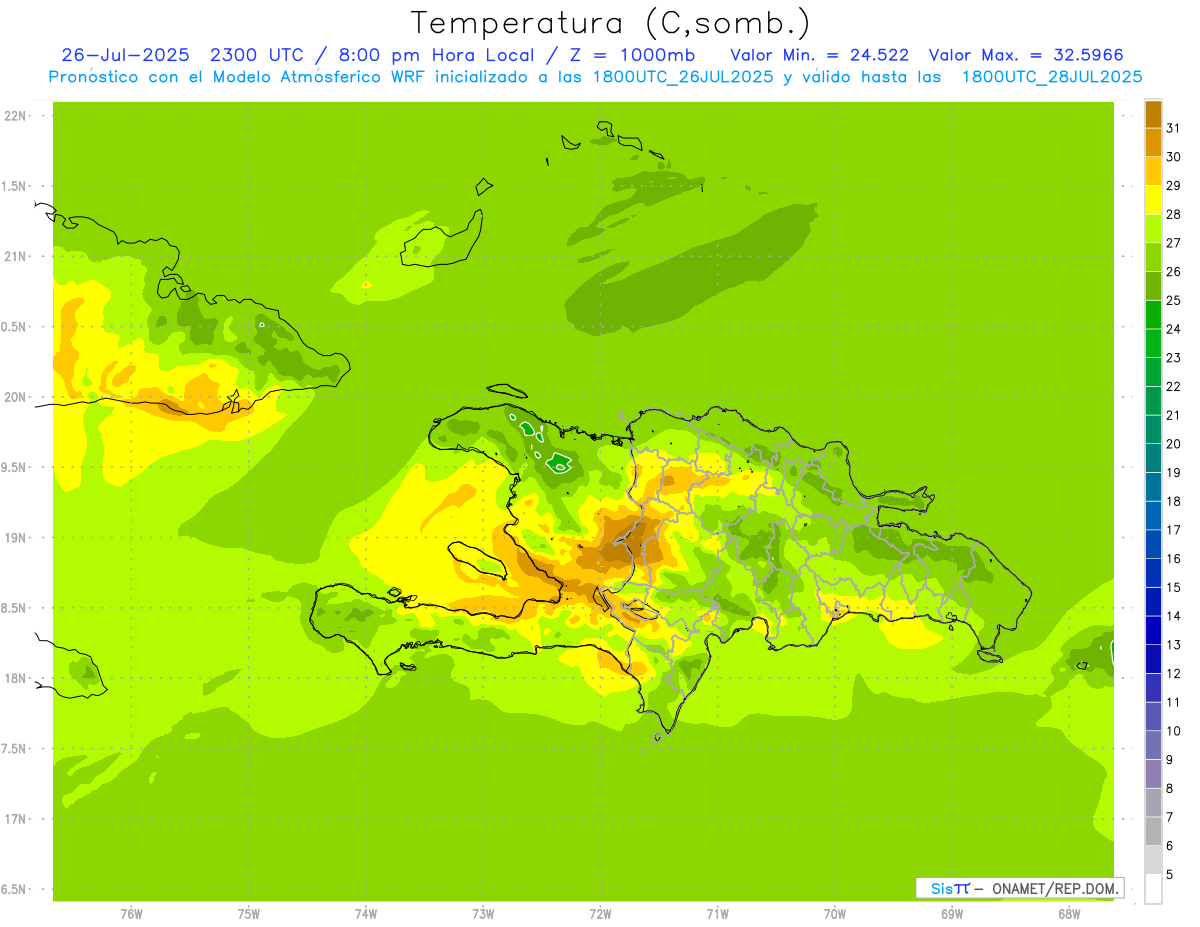The image size is (1200, 927).
Task: Click the legend value '31'
Action: [x=1173, y=128]
